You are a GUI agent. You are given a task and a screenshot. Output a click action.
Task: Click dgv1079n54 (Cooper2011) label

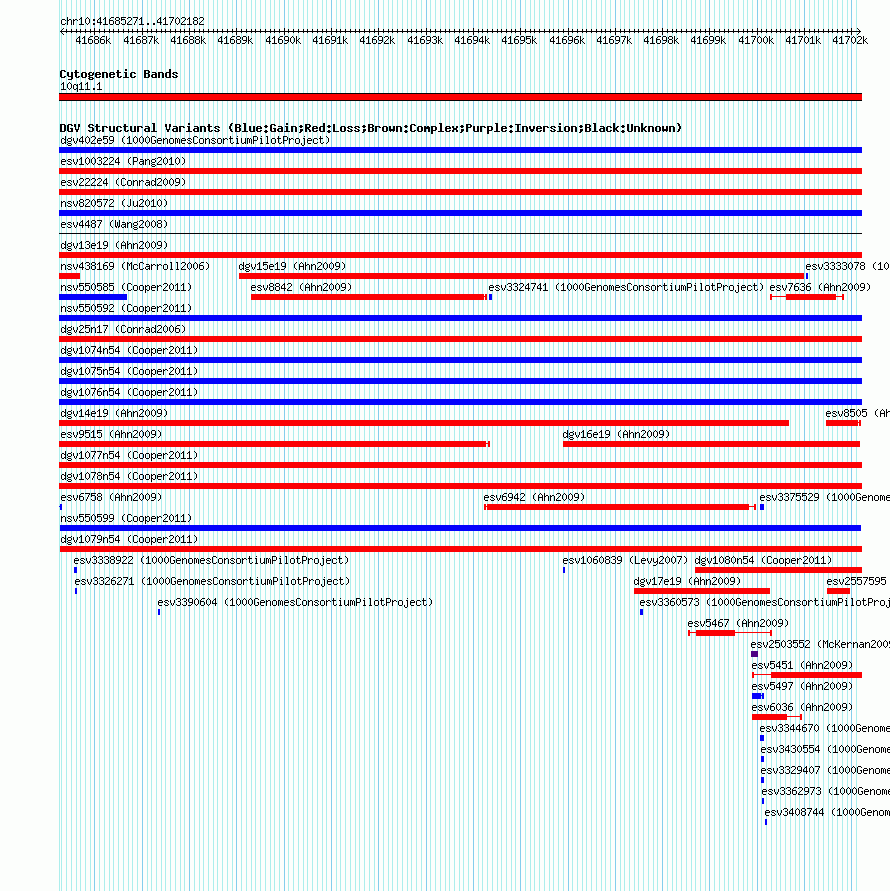click(x=129, y=540)
